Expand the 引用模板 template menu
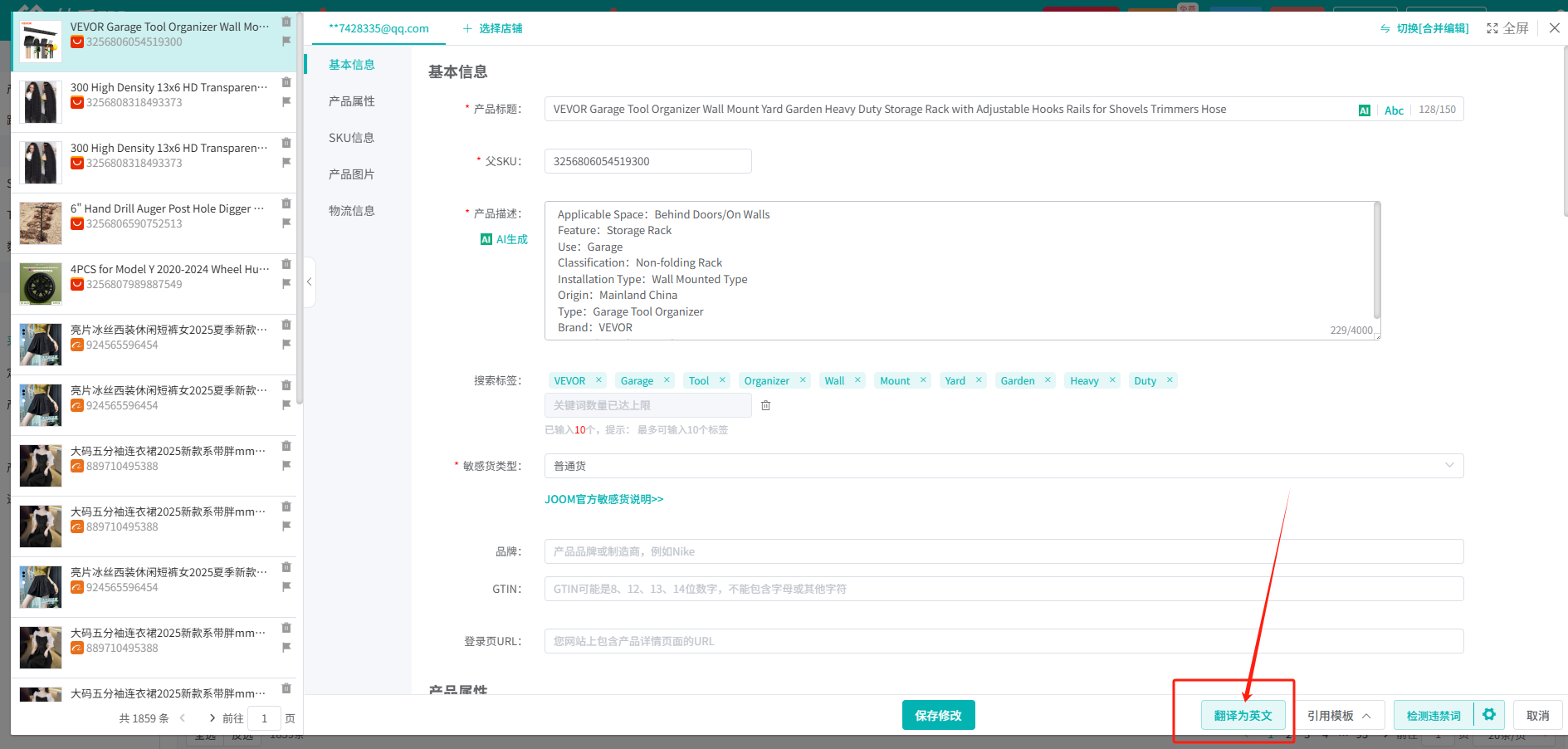This screenshot has height=749, width=1568. (1339, 715)
